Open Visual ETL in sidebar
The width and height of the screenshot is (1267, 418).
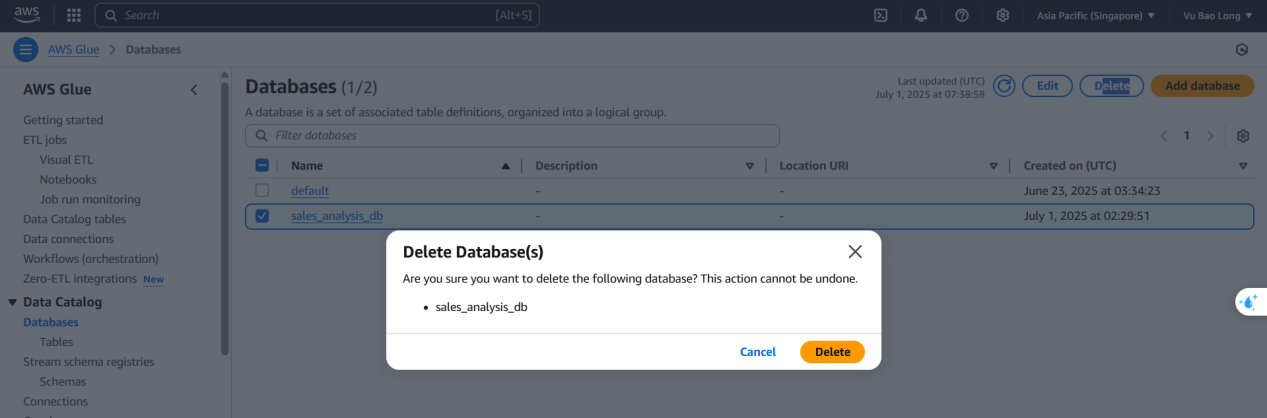click(x=66, y=160)
